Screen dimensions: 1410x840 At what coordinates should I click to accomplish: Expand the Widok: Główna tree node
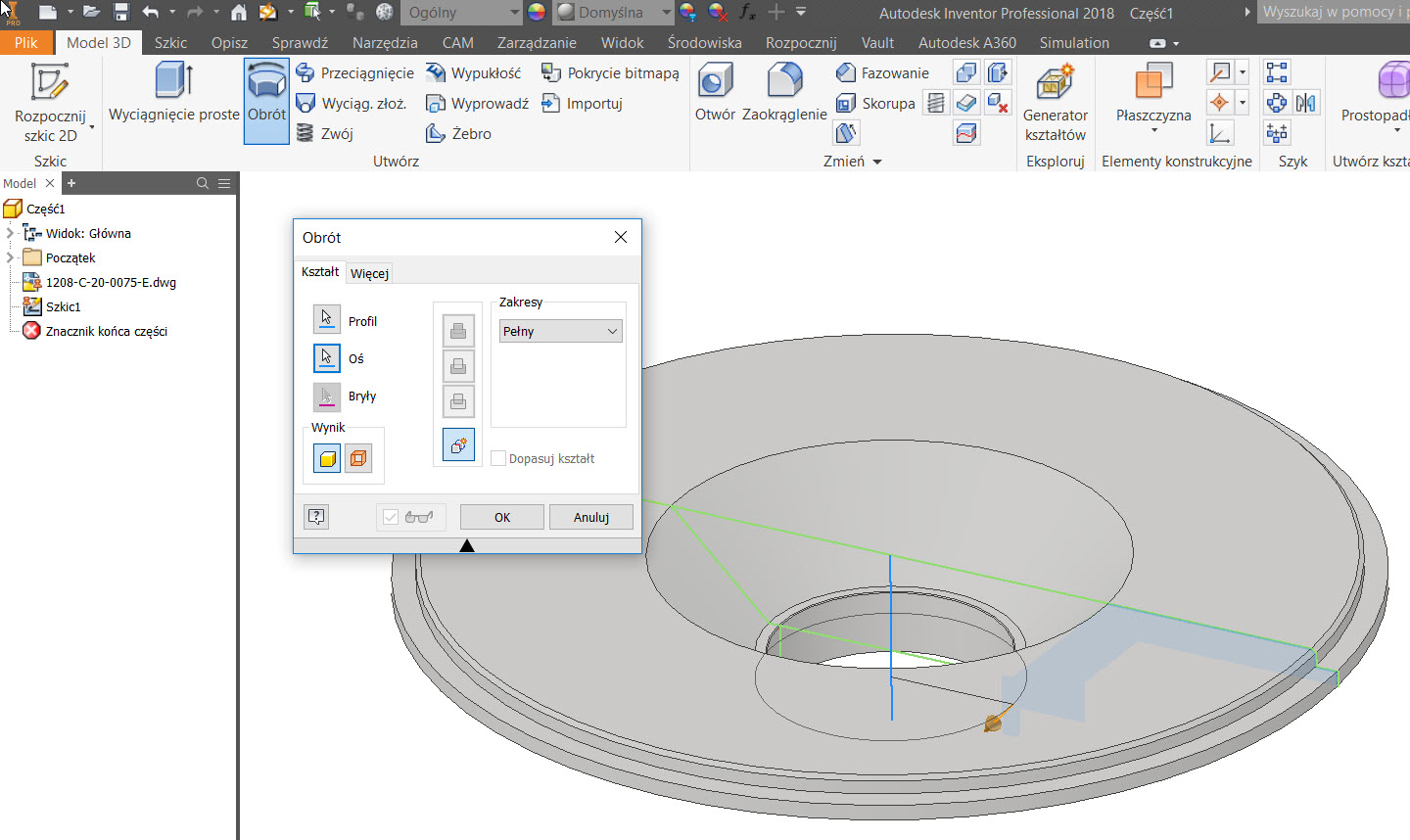pyautogui.click(x=11, y=233)
